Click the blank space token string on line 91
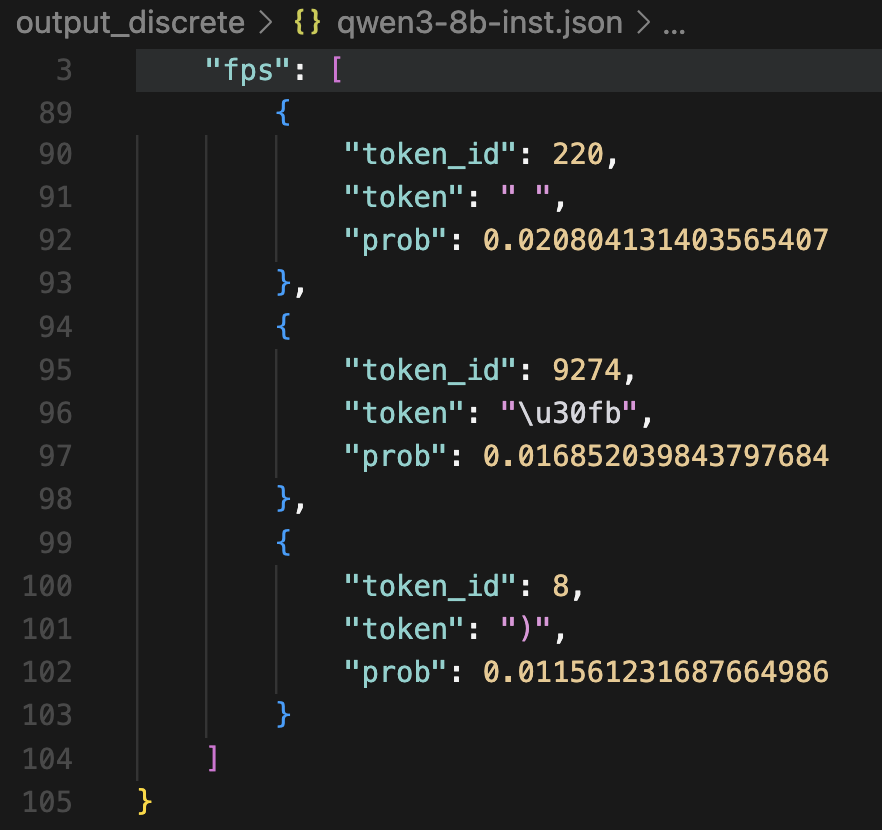 click(525, 198)
